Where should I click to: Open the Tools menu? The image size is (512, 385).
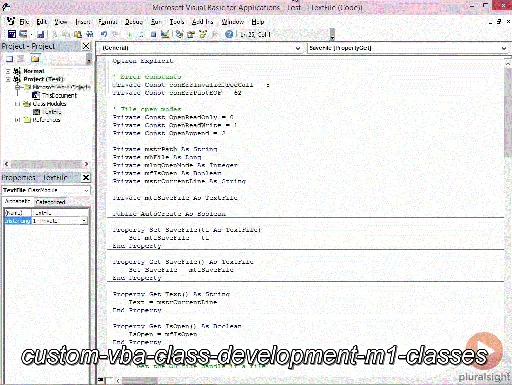point(177,22)
